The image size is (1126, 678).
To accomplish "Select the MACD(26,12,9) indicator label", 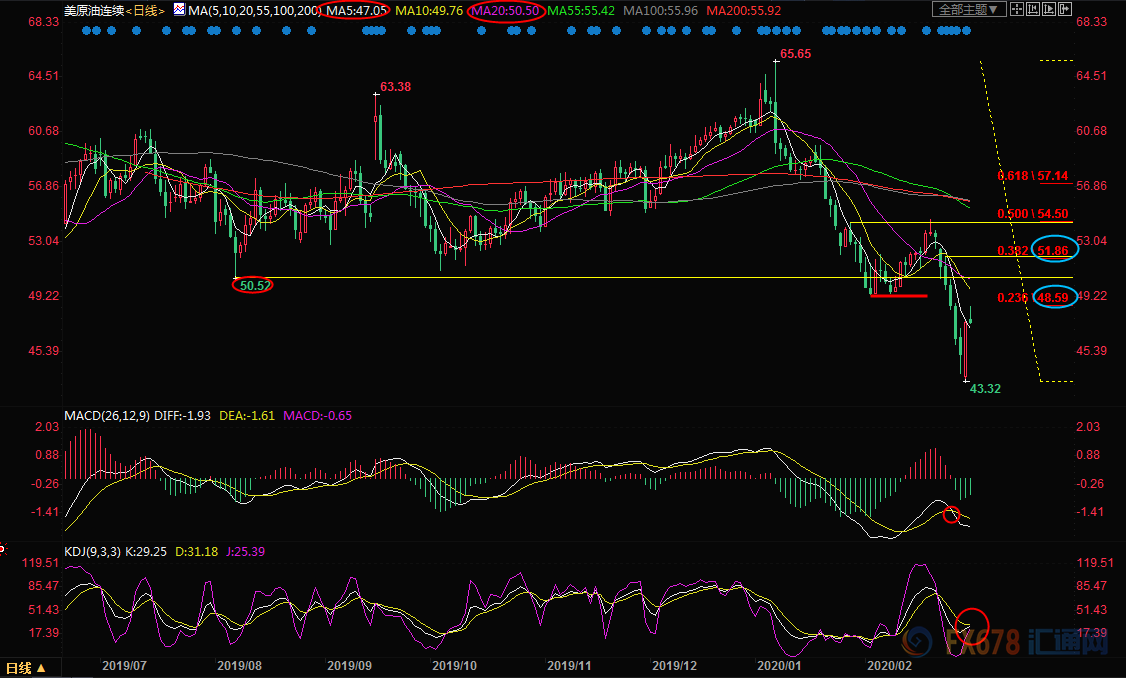I will click(x=107, y=416).
